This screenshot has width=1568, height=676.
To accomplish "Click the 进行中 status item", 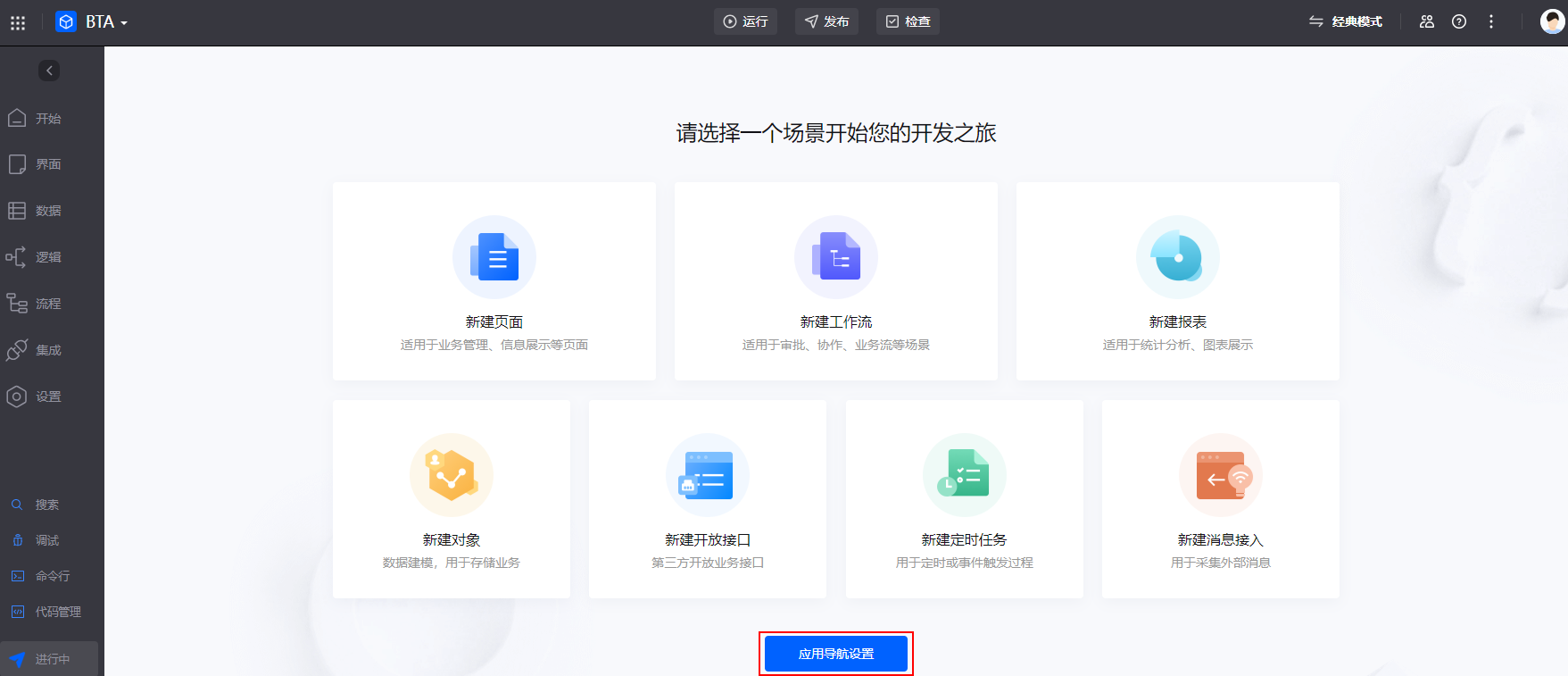I will [49, 659].
